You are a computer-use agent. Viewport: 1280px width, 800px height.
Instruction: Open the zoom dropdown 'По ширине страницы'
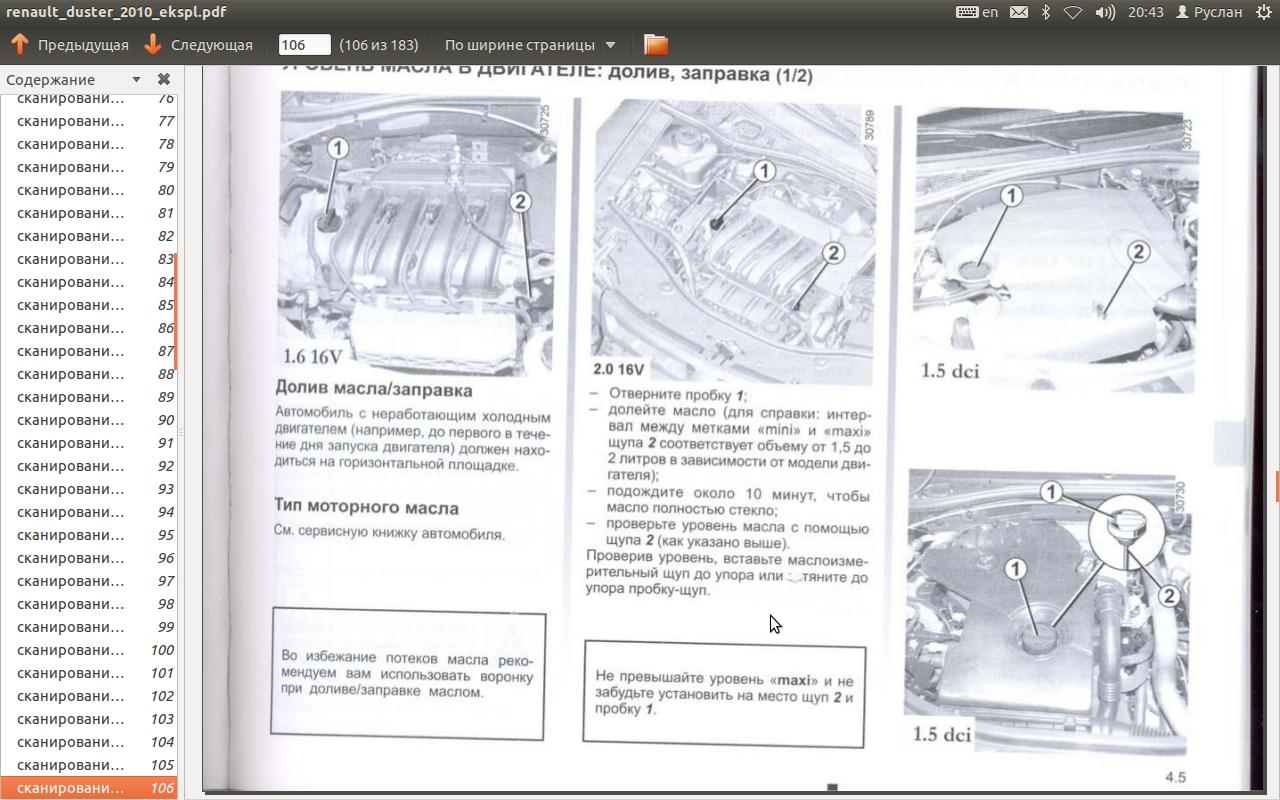click(530, 45)
